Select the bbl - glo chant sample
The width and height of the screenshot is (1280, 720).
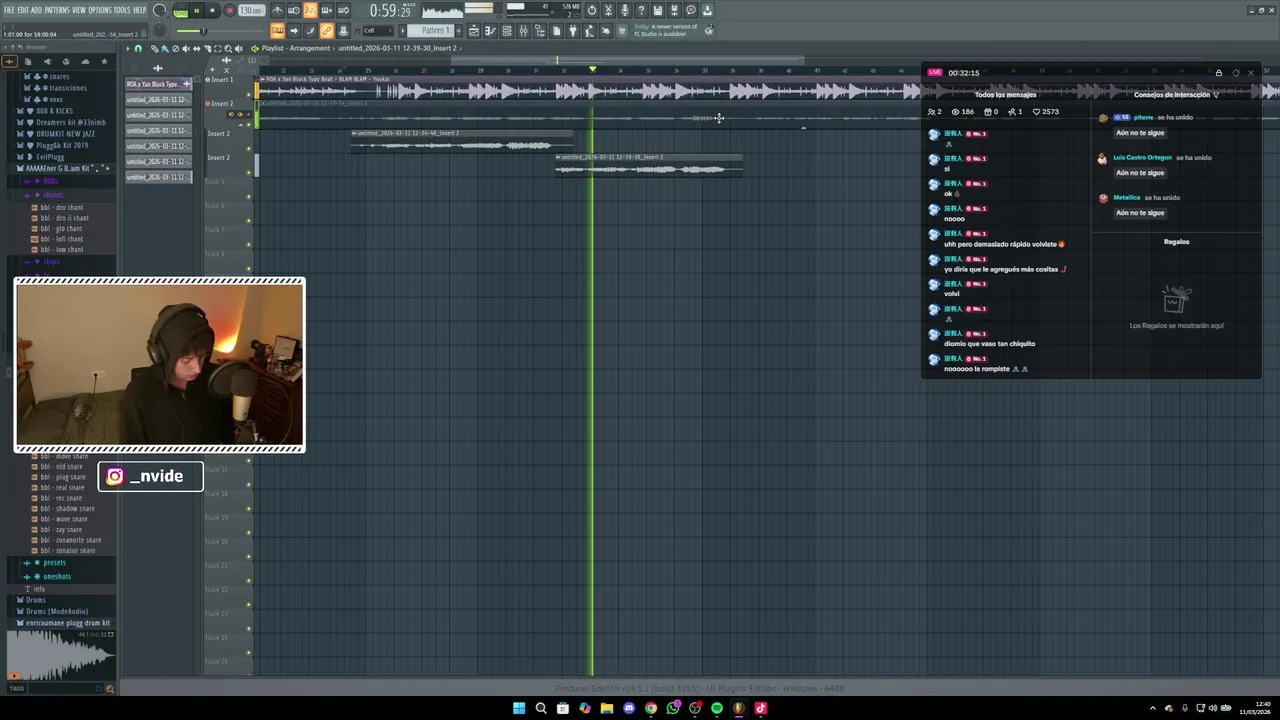62,228
